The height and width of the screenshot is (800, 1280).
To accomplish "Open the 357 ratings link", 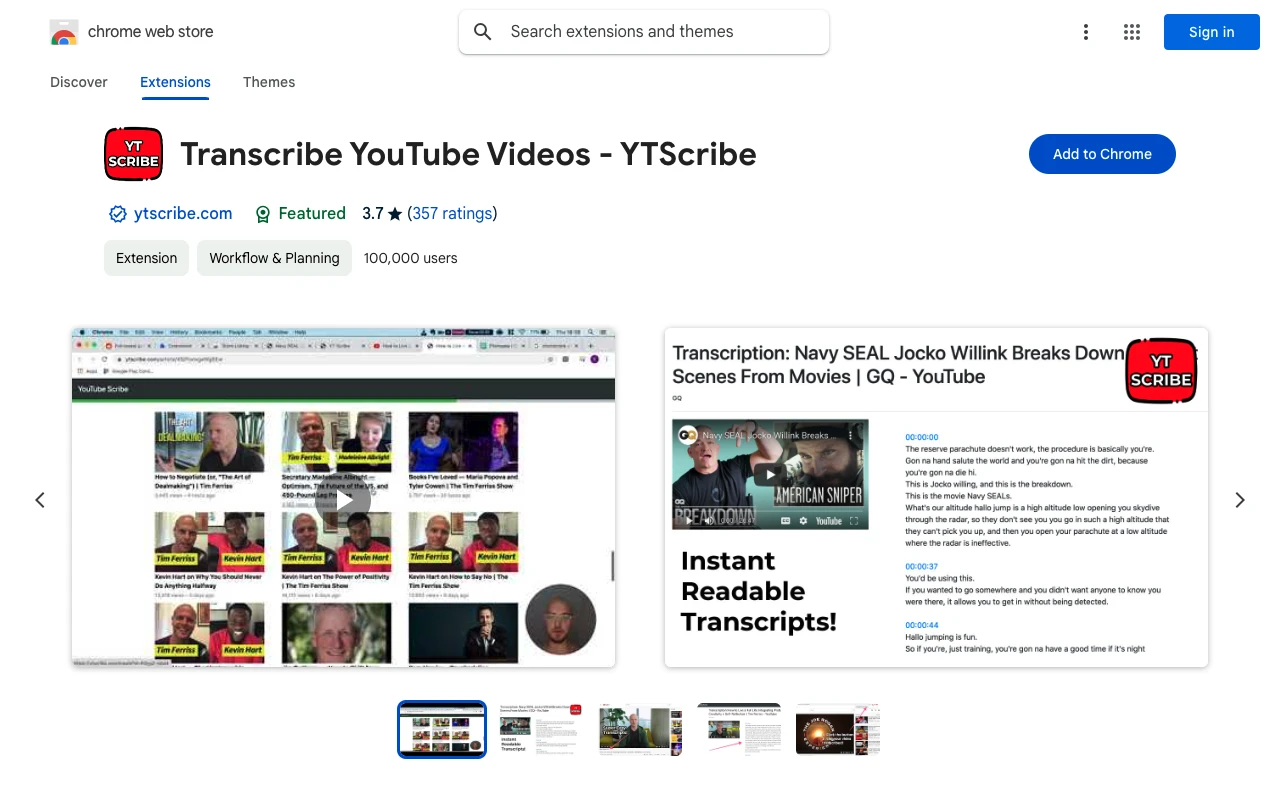I will coord(451,213).
